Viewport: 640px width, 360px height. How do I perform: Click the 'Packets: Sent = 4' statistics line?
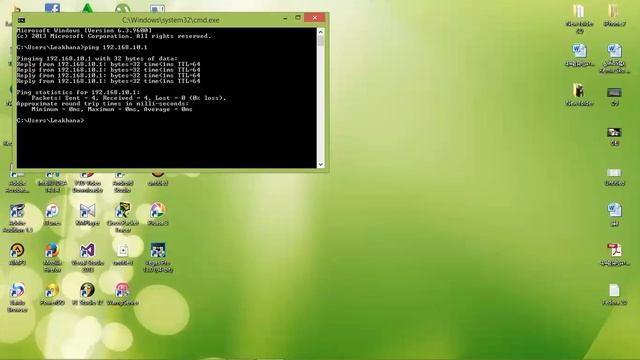(129, 98)
